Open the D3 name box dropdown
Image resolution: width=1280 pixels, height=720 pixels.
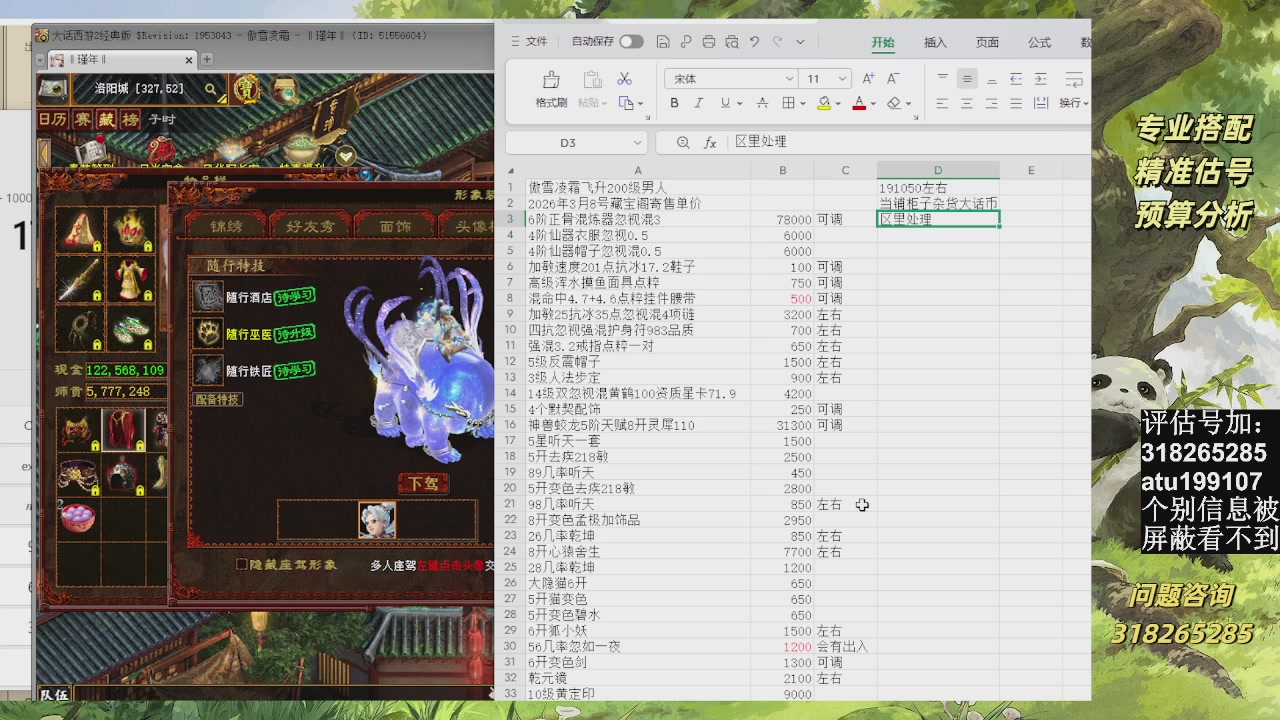click(x=638, y=143)
